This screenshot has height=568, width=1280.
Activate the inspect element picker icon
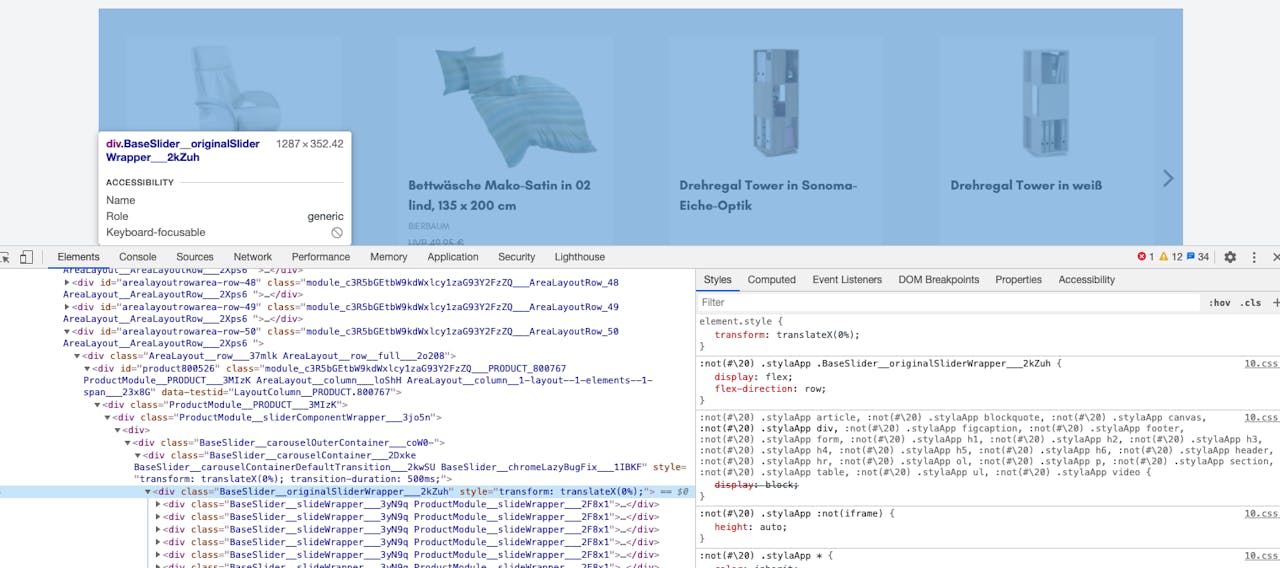coord(4,257)
